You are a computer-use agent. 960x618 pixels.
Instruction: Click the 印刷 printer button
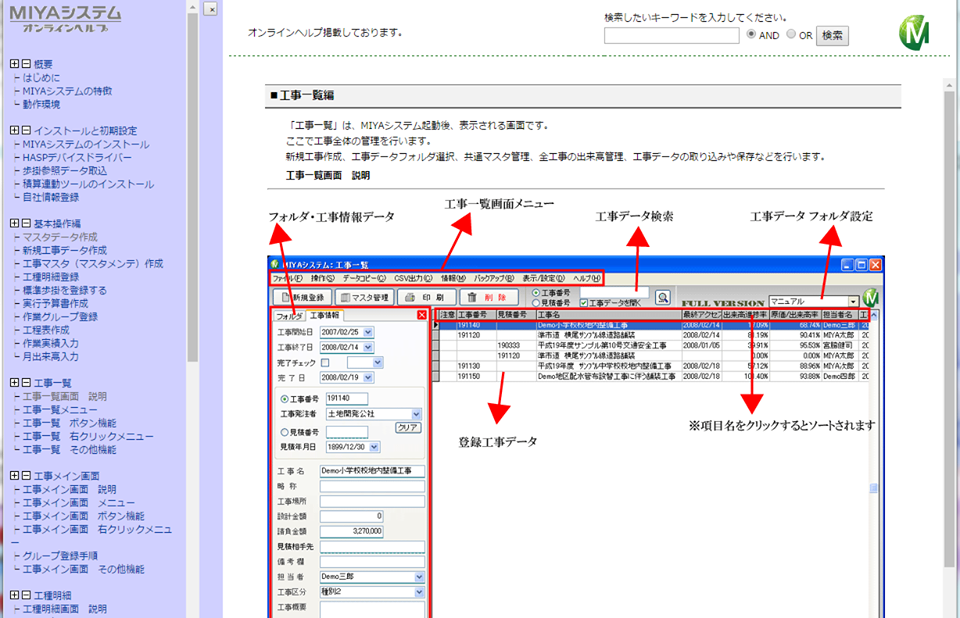(427, 297)
